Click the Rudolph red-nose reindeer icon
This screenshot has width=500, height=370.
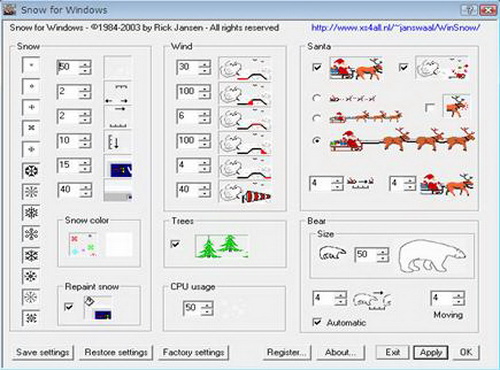click(x=456, y=106)
